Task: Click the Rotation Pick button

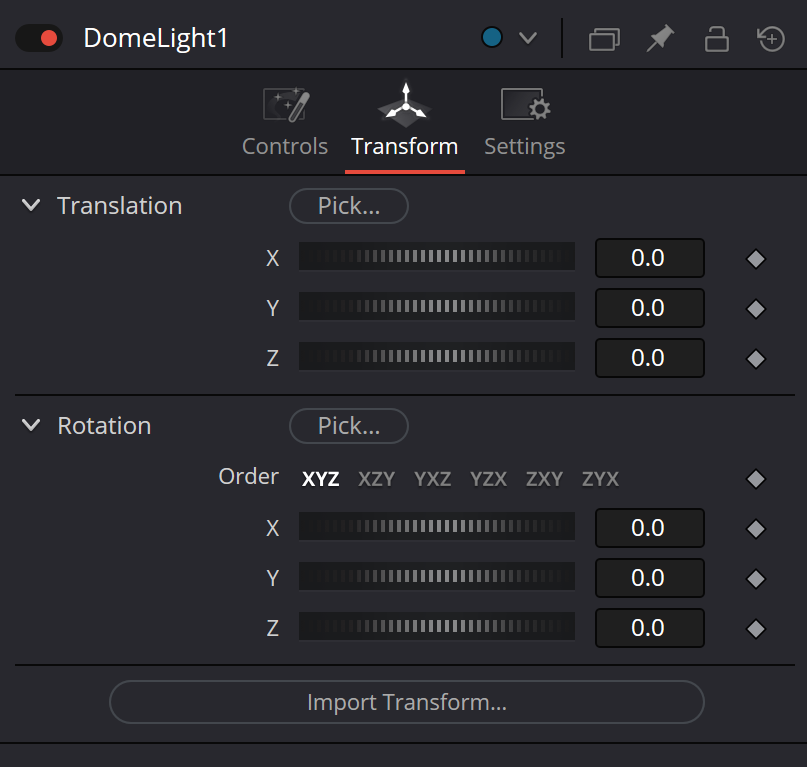Action: [x=349, y=426]
